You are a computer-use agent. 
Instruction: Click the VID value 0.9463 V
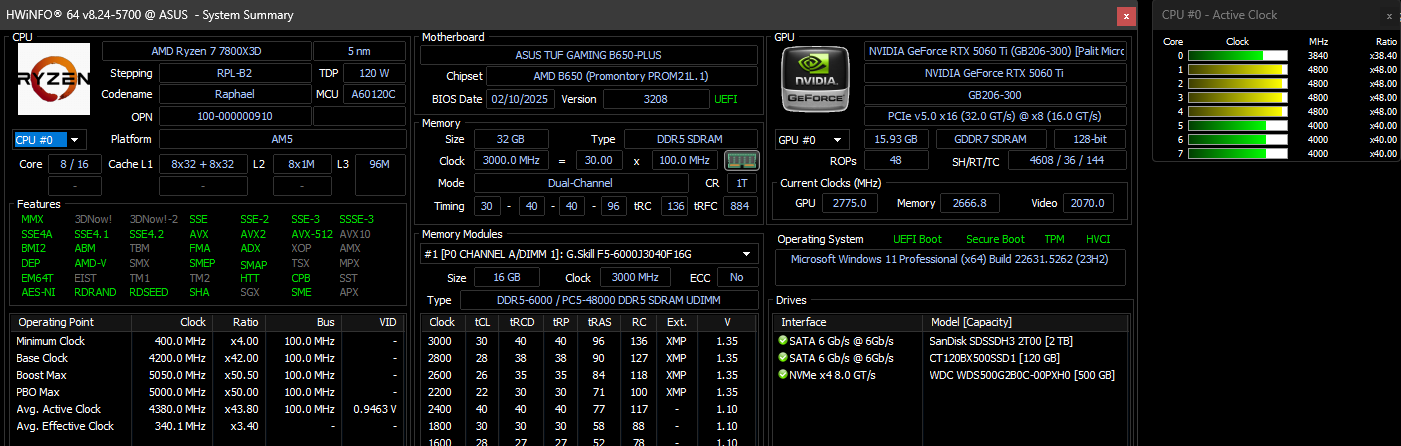coord(377,409)
